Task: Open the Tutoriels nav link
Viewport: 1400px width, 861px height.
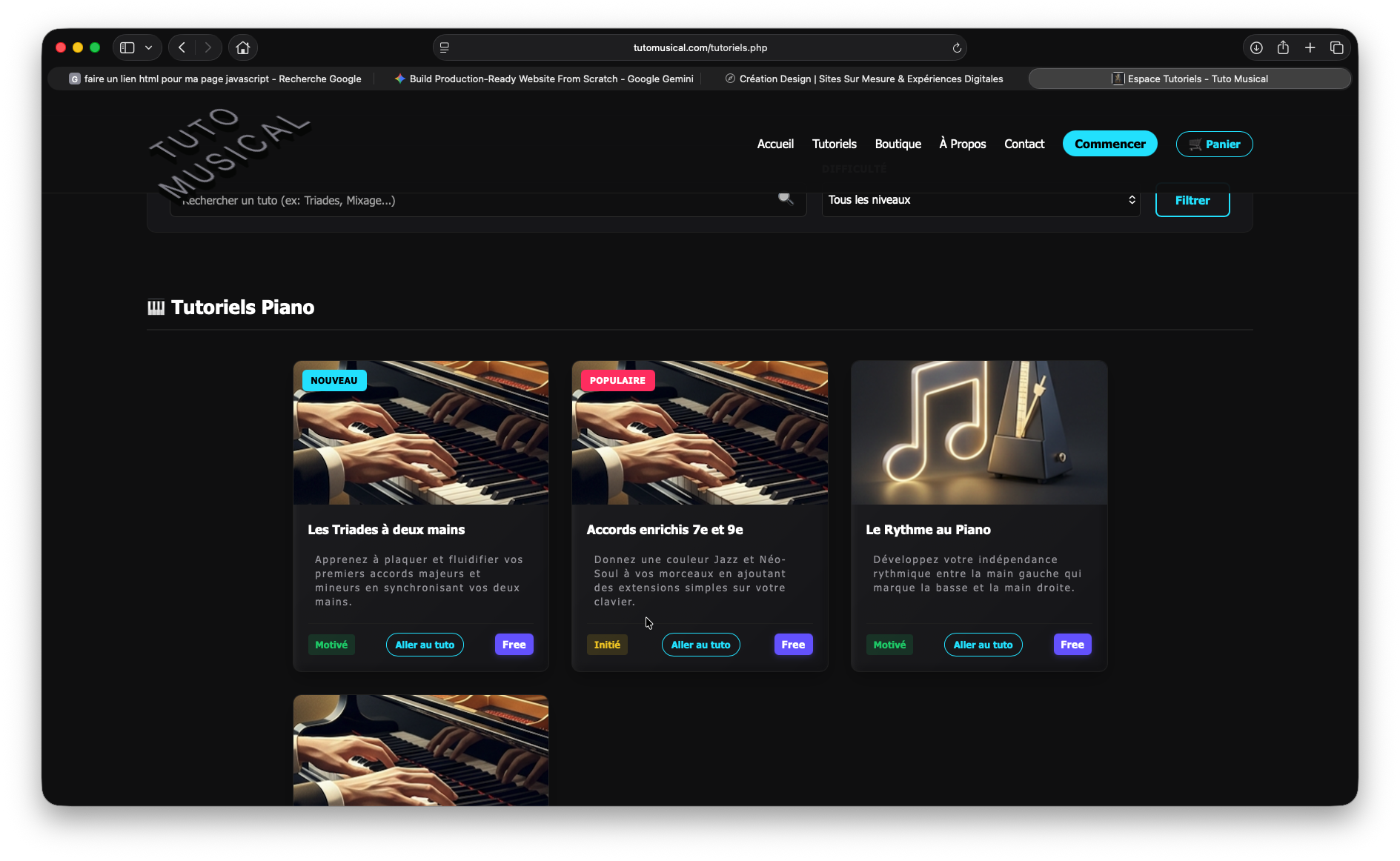Action: click(834, 144)
